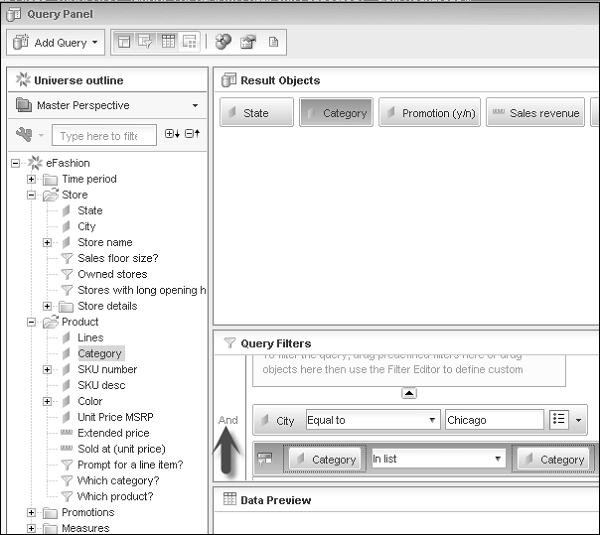
Task: Select the State result object
Action: click(x=256, y=113)
